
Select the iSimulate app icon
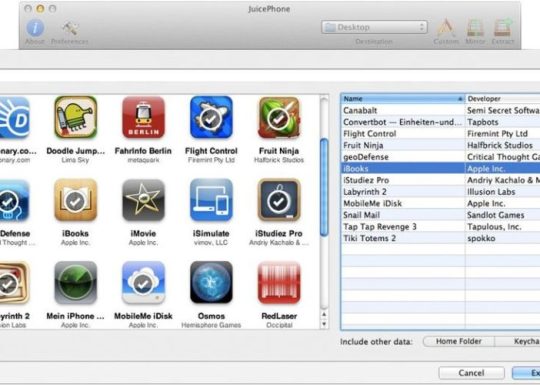point(211,200)
